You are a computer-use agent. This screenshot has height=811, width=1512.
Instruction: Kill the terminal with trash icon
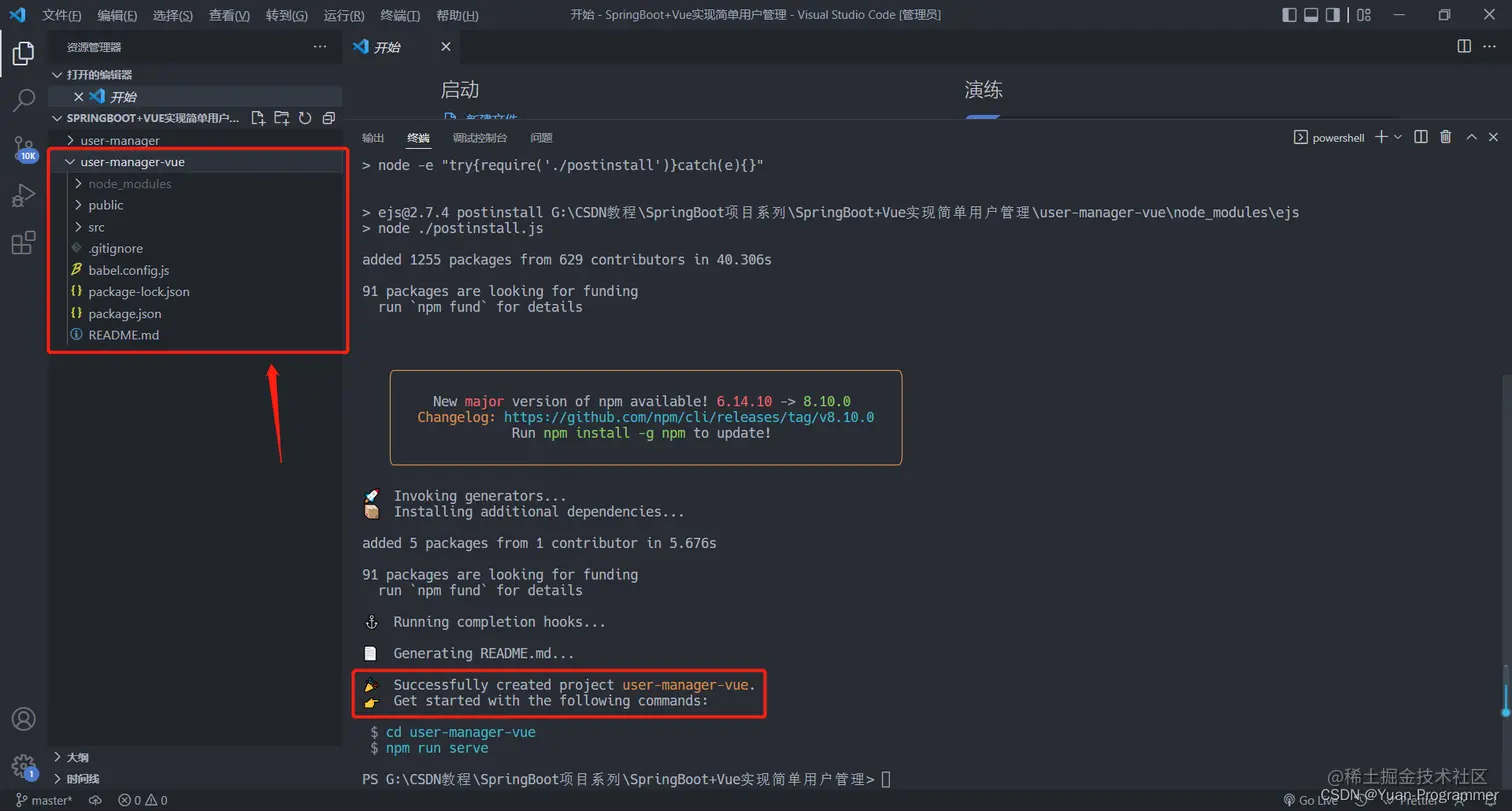tap(1445, 137)
